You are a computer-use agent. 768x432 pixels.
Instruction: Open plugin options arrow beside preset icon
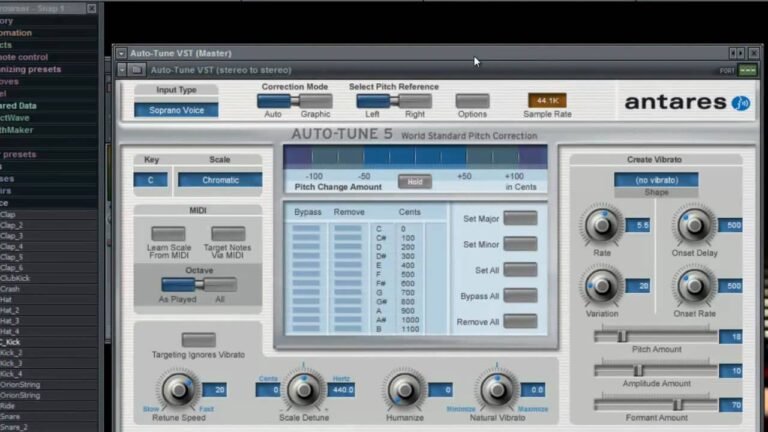click(122, 70)
